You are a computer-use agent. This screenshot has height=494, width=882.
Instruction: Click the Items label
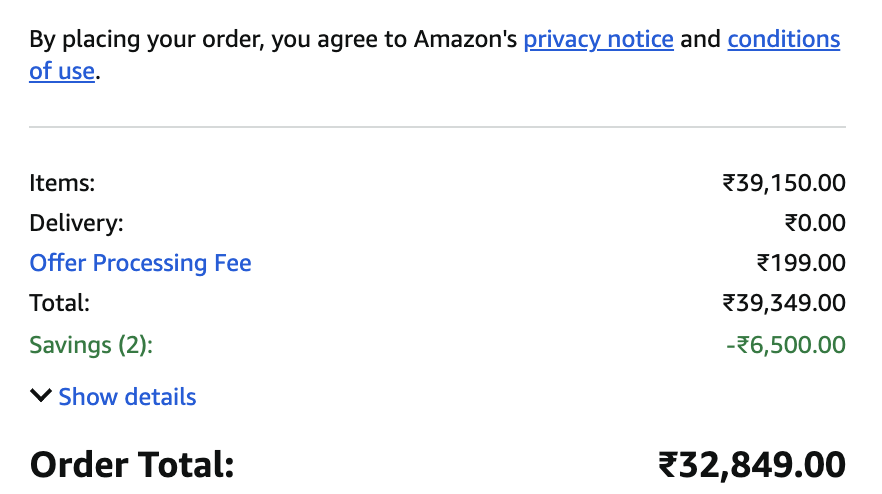point(62,183)
